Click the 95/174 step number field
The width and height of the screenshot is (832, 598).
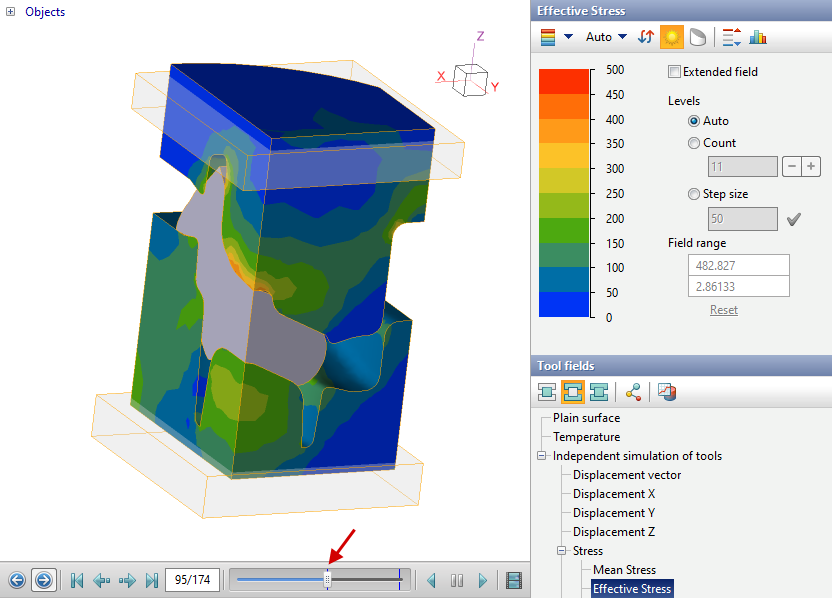[191, 580]
